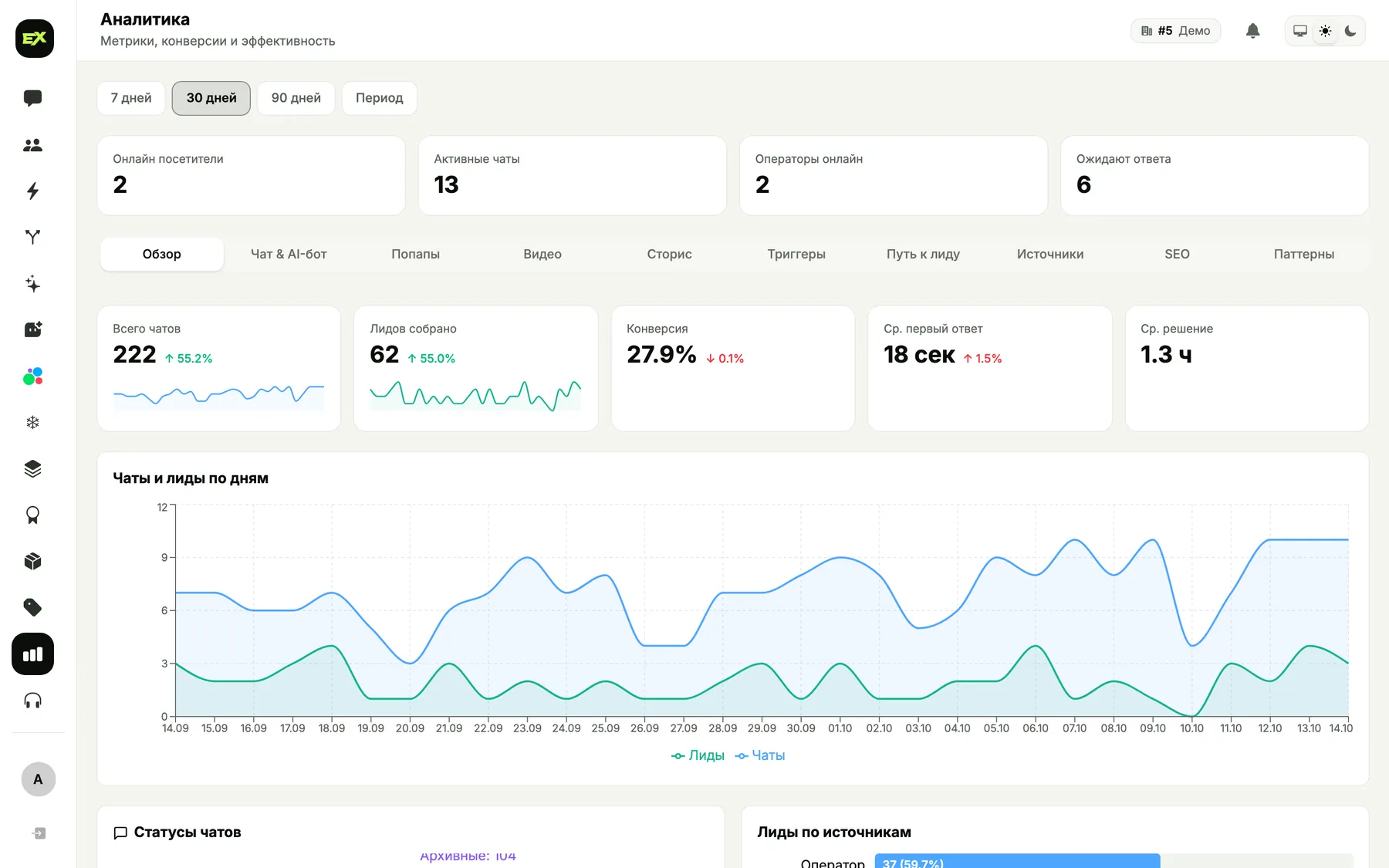Select the 90 дней period
The height and width of the screenshot is (868, 1389).
click(296, 98)
